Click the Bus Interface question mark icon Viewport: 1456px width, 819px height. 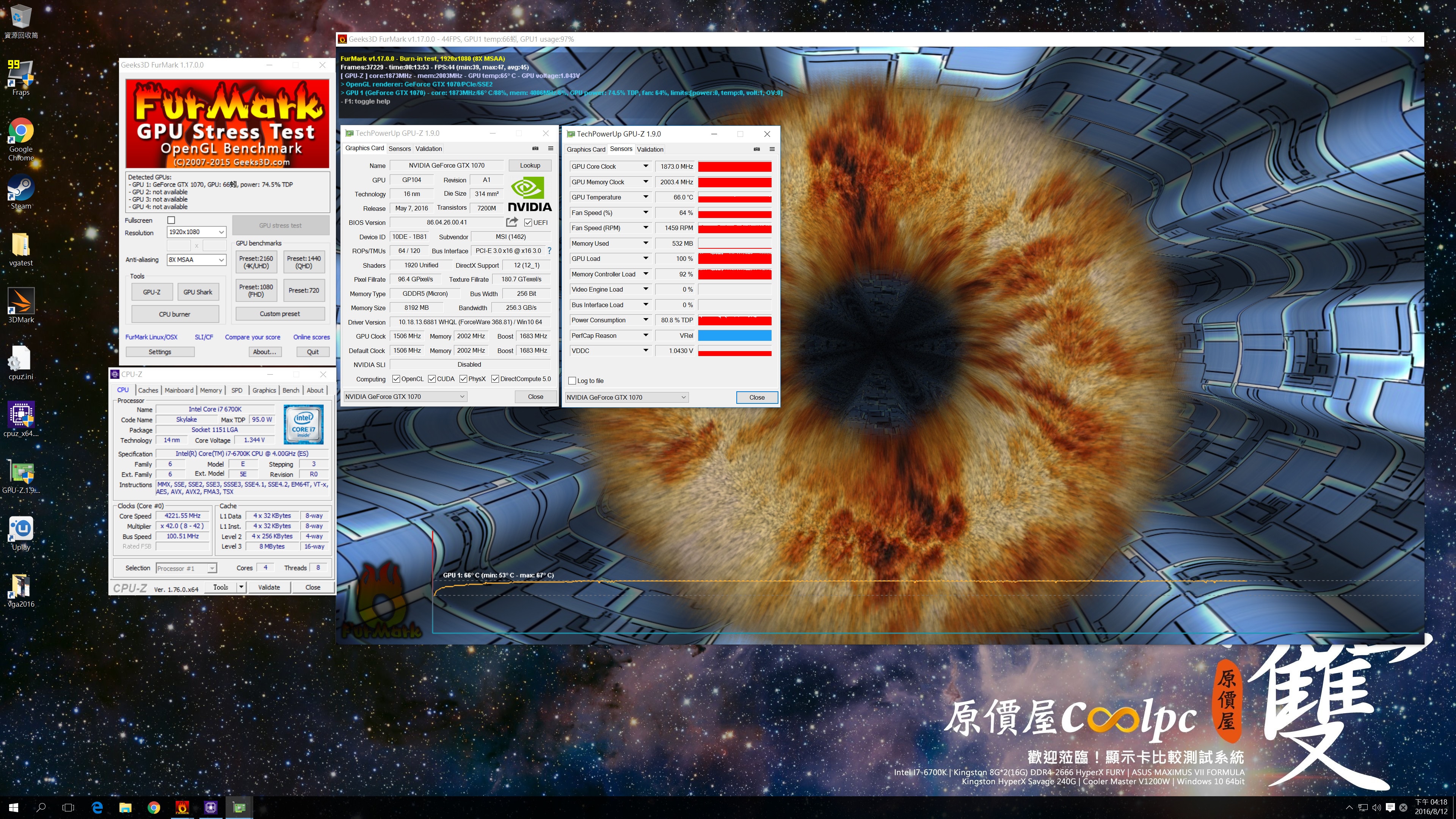point(549,250)
